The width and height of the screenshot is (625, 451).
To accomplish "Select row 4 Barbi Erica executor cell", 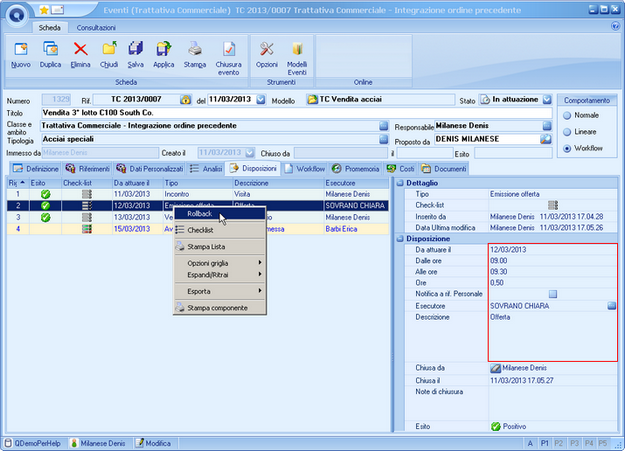I will coord(356,229).
